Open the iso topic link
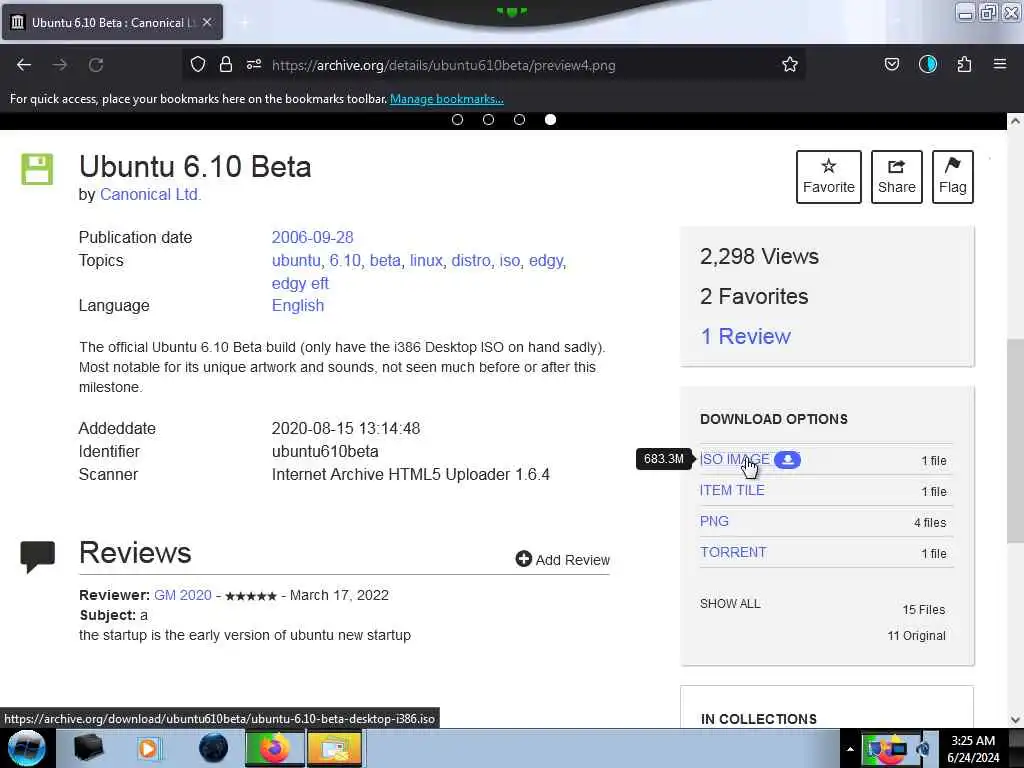 coord(509,260)
